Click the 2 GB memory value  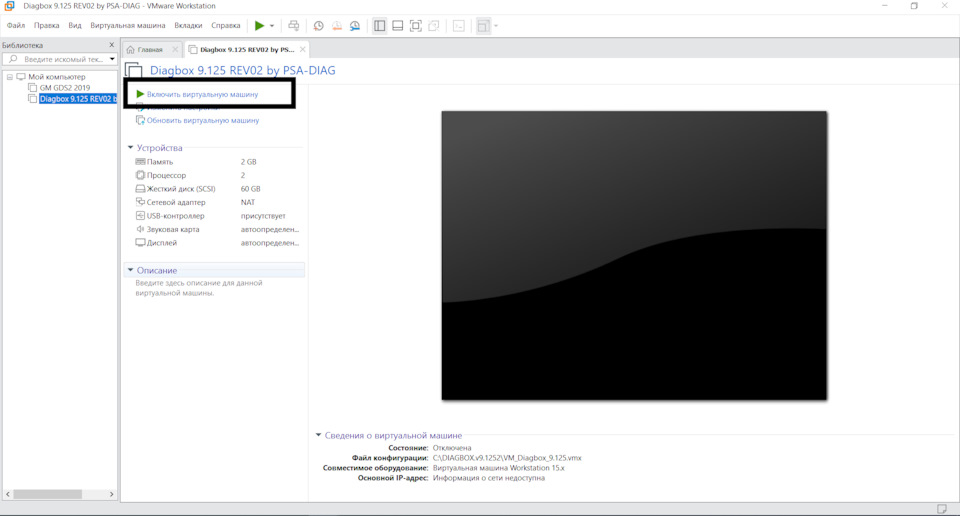point(248,162)
